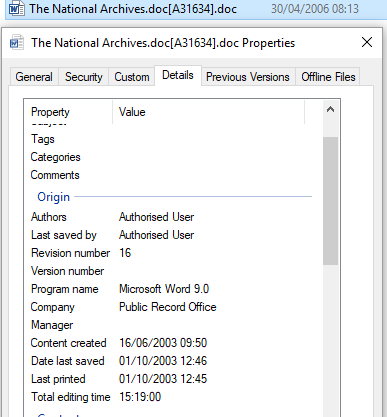Click the value 16/06/2003 09:50
The image size is (387, 417).
point(163,343)
